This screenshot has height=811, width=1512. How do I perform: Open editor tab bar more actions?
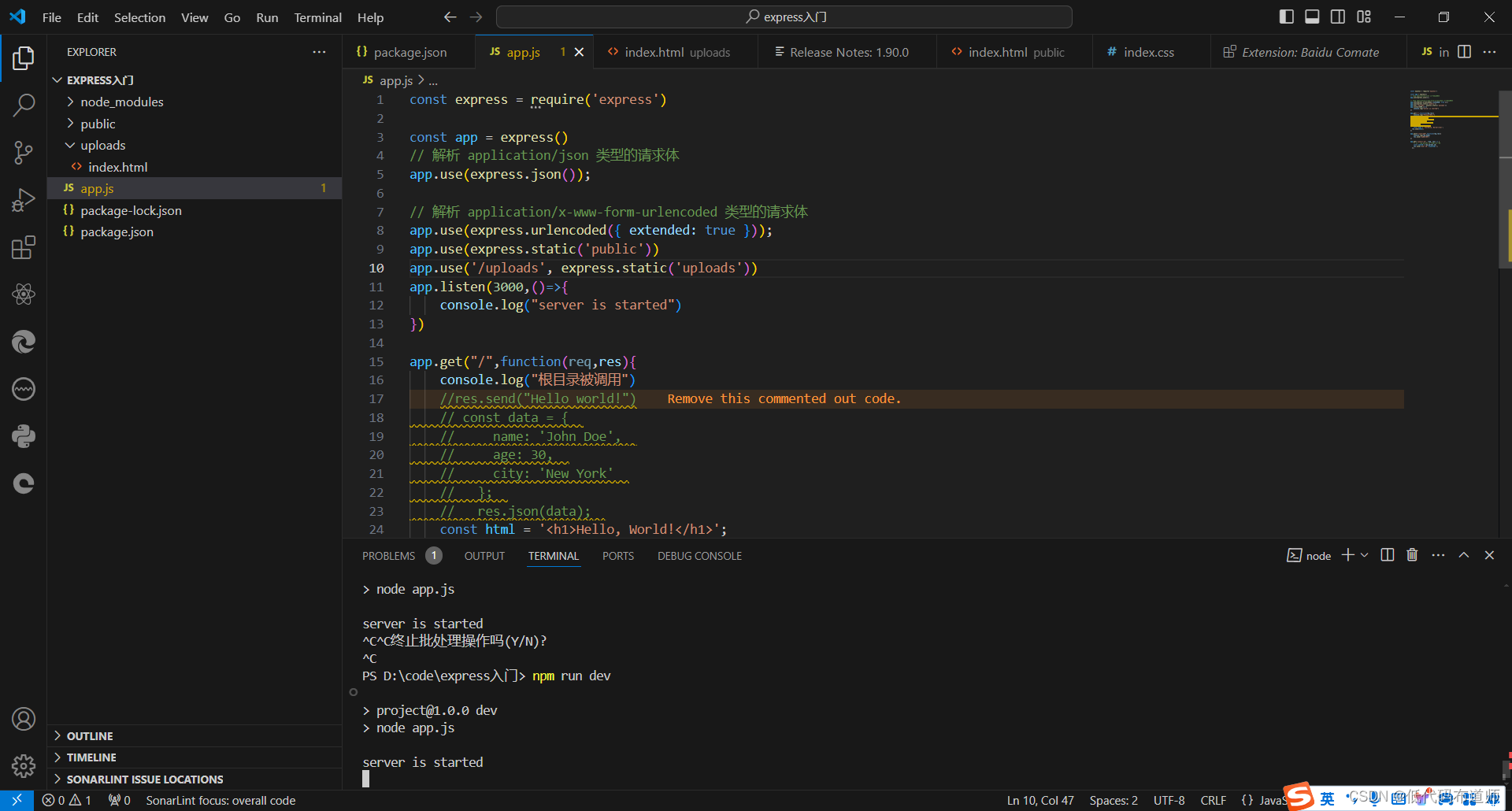click(x=1489, y=52)
